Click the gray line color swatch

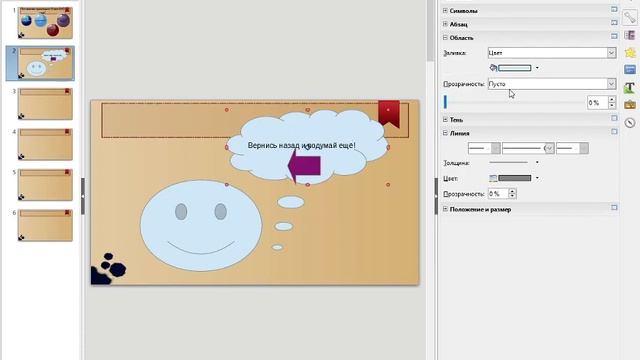515,178
